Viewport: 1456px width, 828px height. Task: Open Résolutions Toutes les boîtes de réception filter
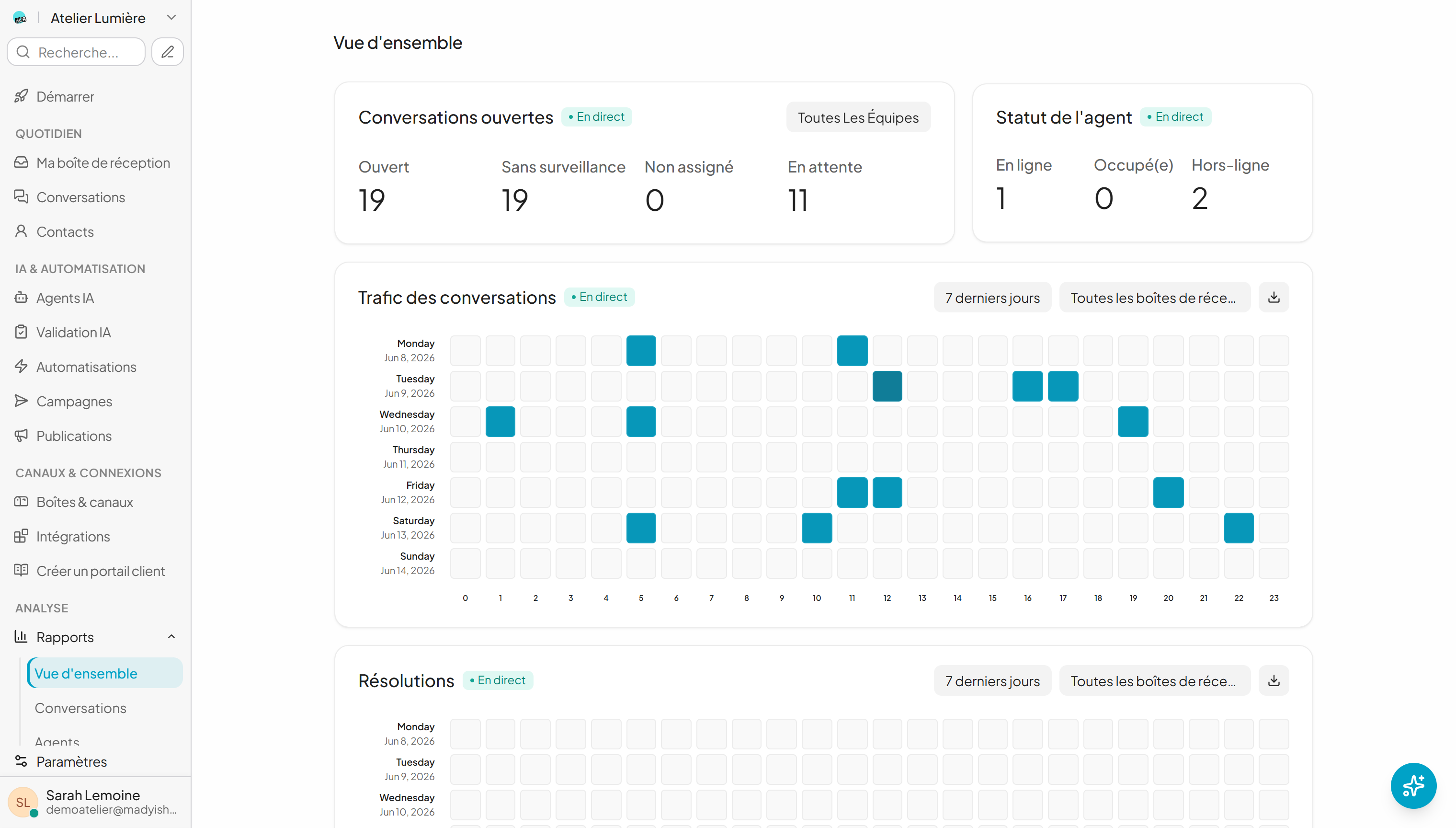tap(1154, 681)
